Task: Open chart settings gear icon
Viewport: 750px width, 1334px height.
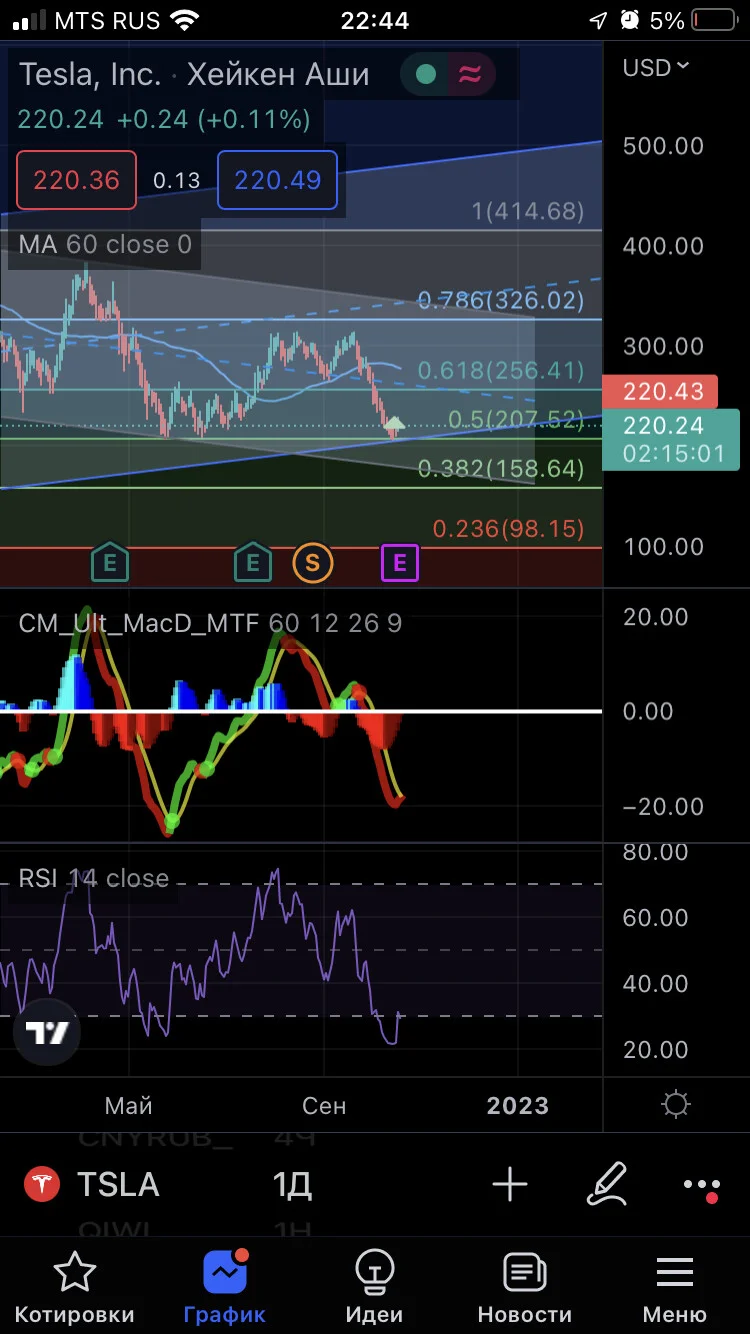Action: [676, 1105]
